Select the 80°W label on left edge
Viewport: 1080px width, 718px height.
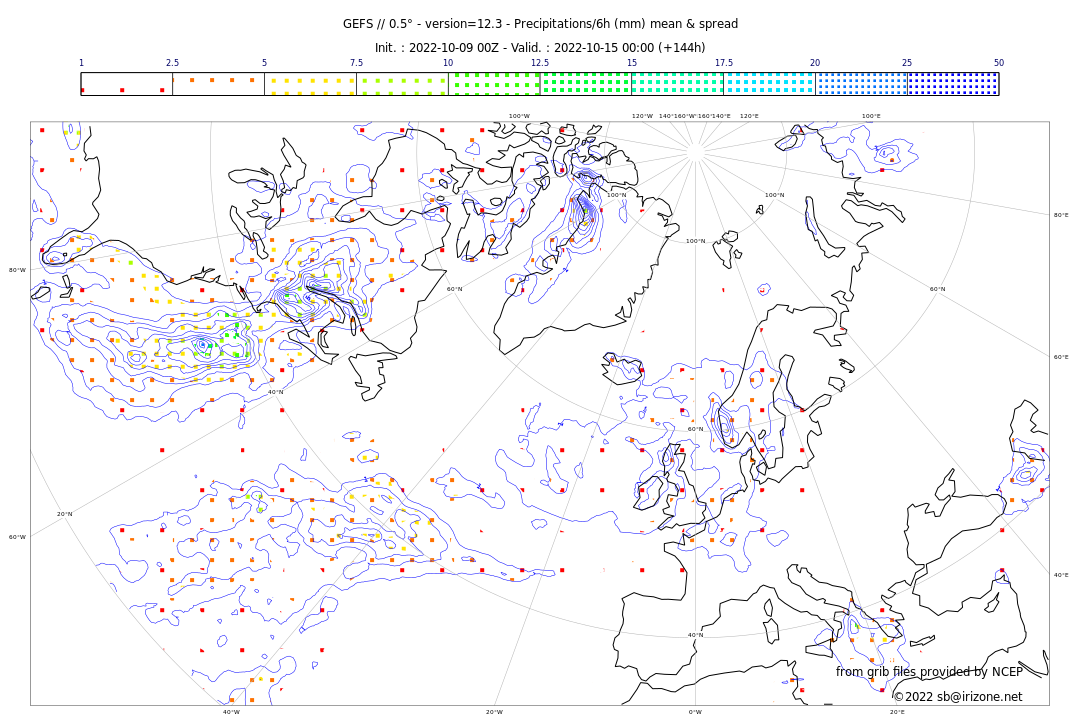(x=17, y=270)
